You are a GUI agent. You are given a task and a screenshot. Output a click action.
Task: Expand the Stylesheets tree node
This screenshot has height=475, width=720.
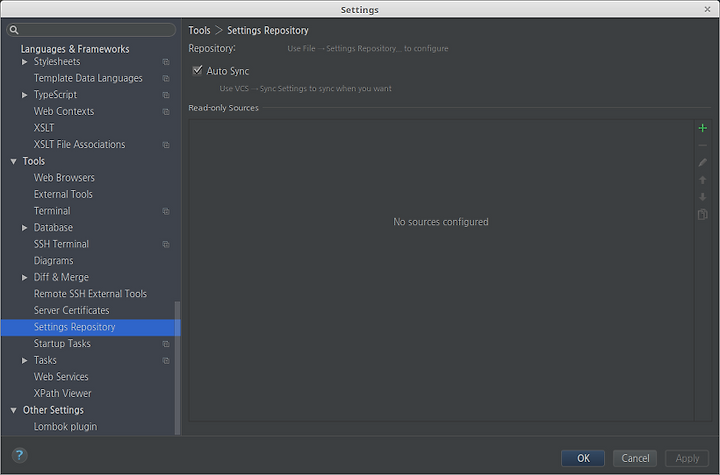click(x=24, y=62)
